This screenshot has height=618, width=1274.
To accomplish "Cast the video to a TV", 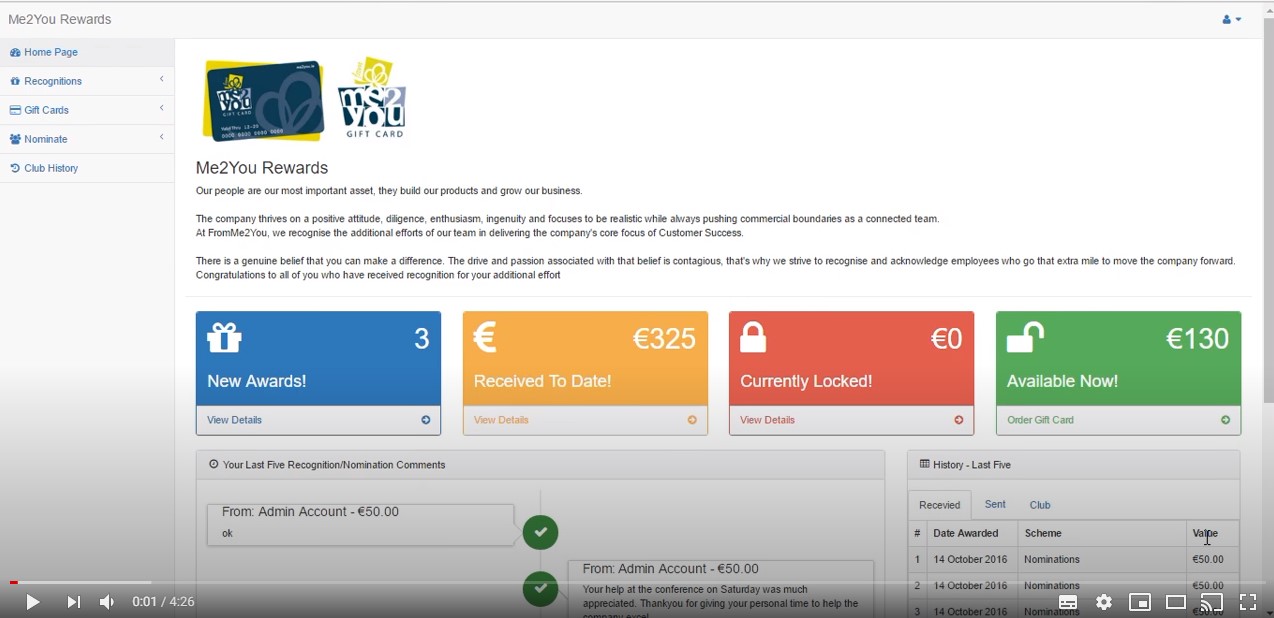I will tap(1212, 602).
